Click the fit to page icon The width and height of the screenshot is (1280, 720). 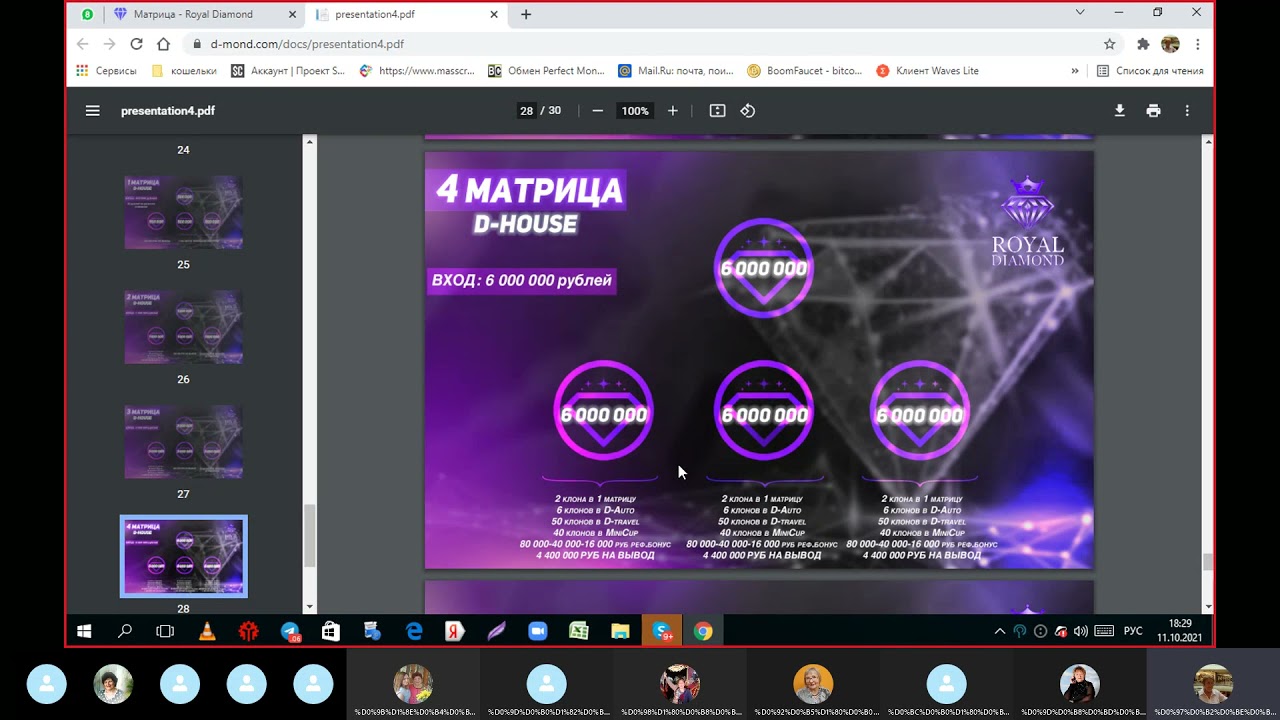[717, 111]
